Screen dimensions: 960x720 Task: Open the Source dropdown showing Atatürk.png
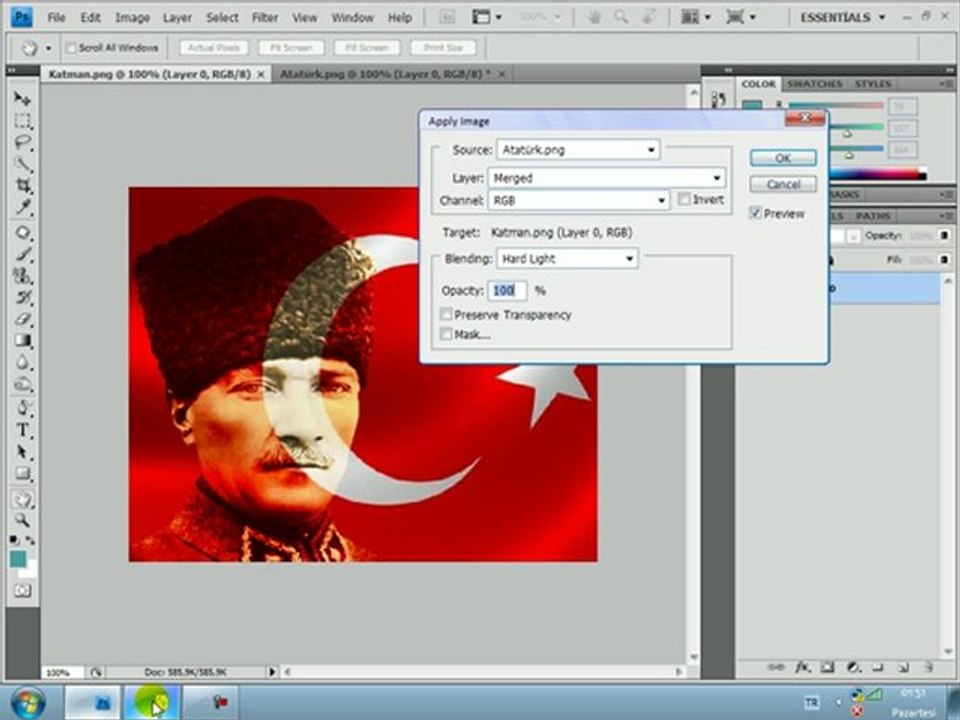click(578, 149)
